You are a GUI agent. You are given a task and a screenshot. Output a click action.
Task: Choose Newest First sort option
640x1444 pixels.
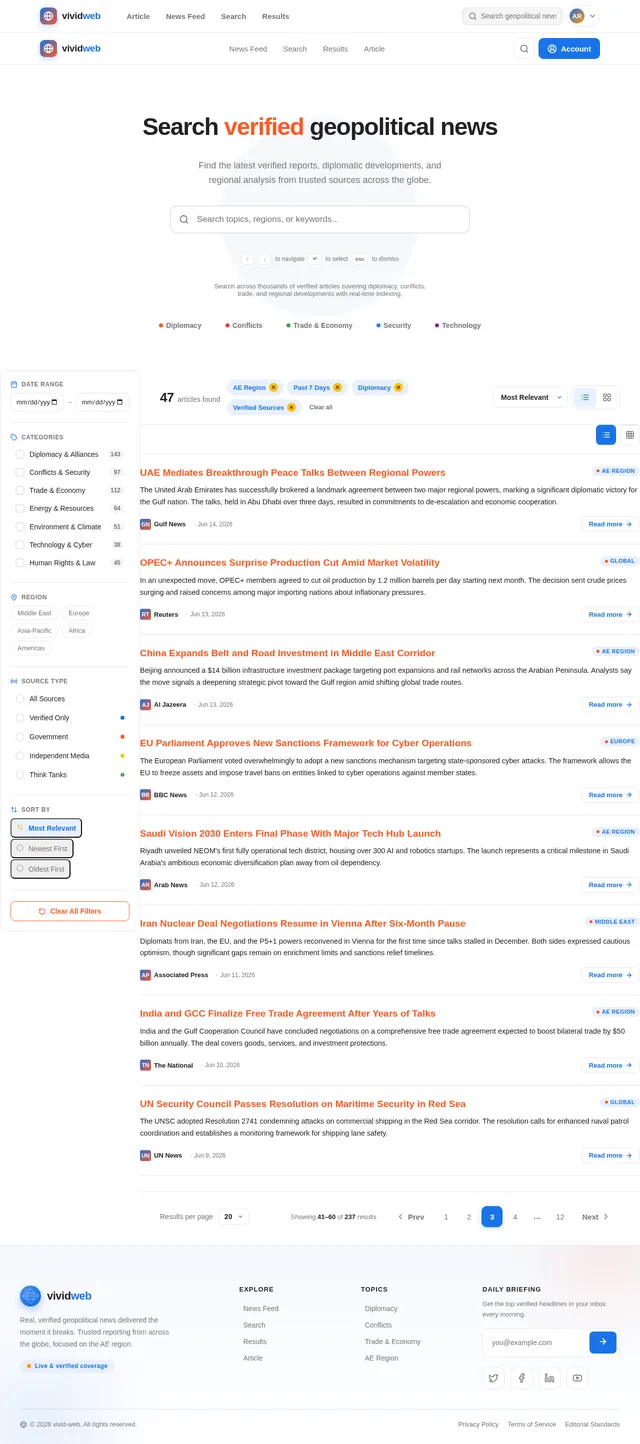click(x=42, y=848)
